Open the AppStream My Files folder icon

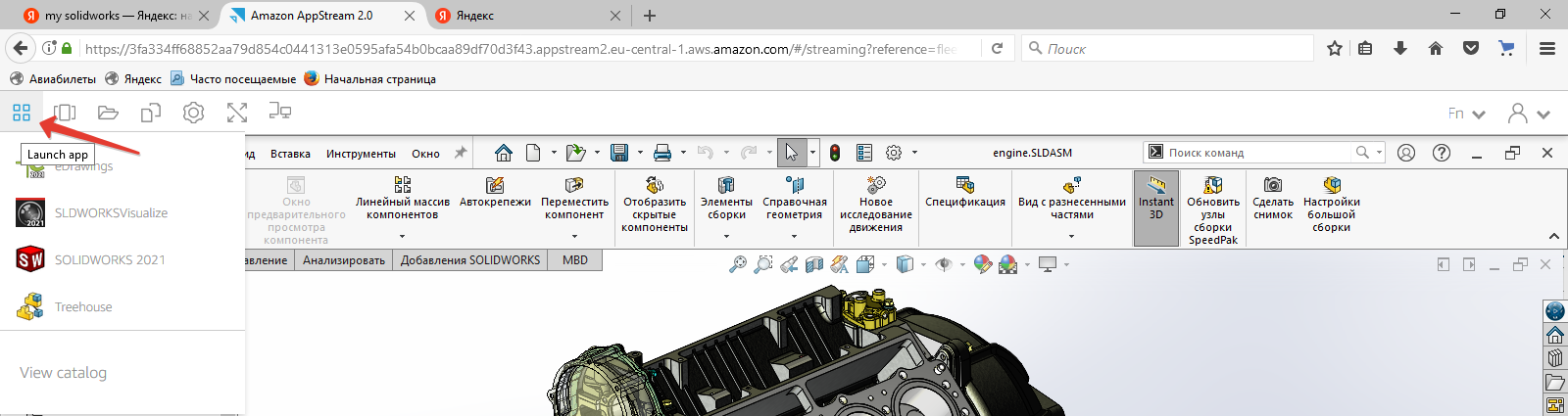pos(108,113)
